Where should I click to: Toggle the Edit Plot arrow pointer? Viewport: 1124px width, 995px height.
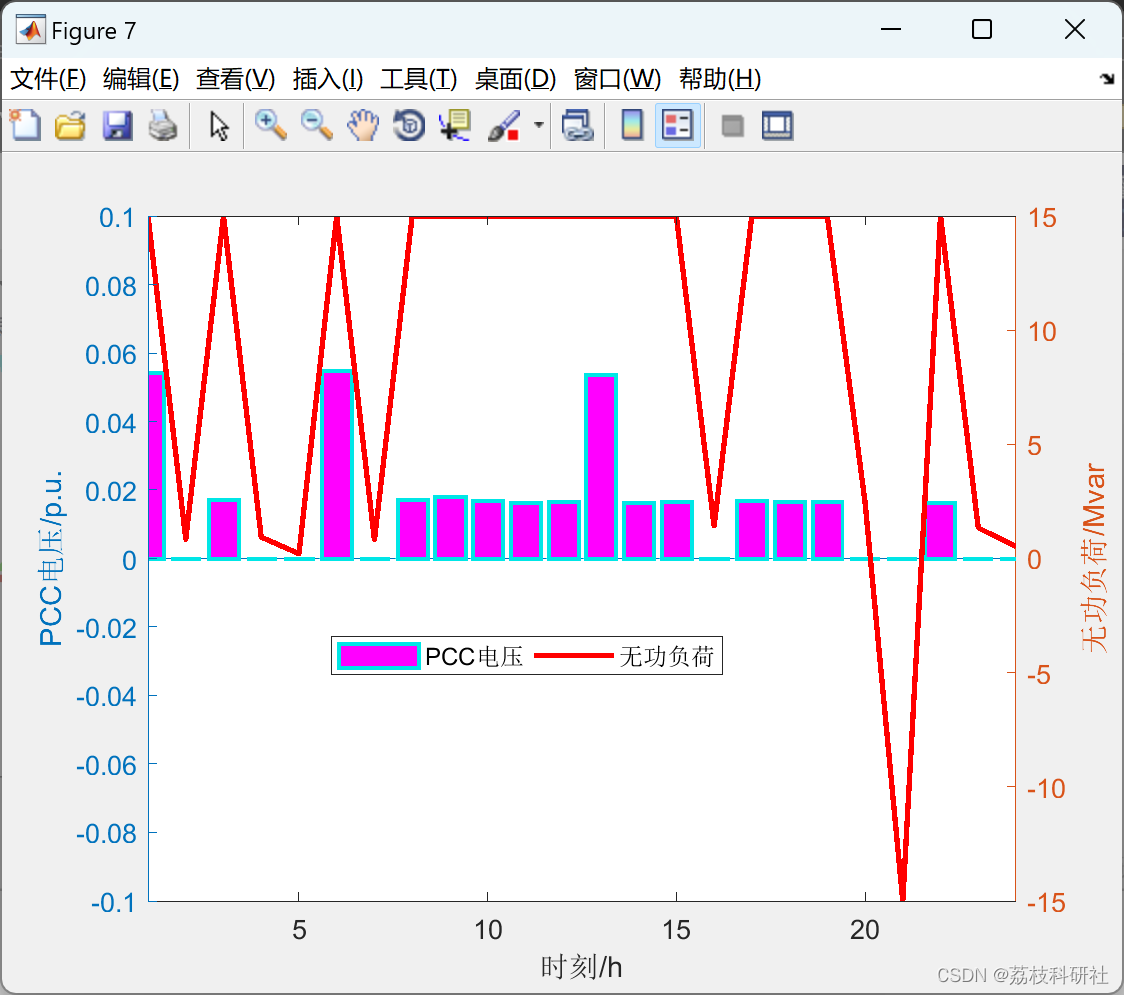click(x=219, y=126)
